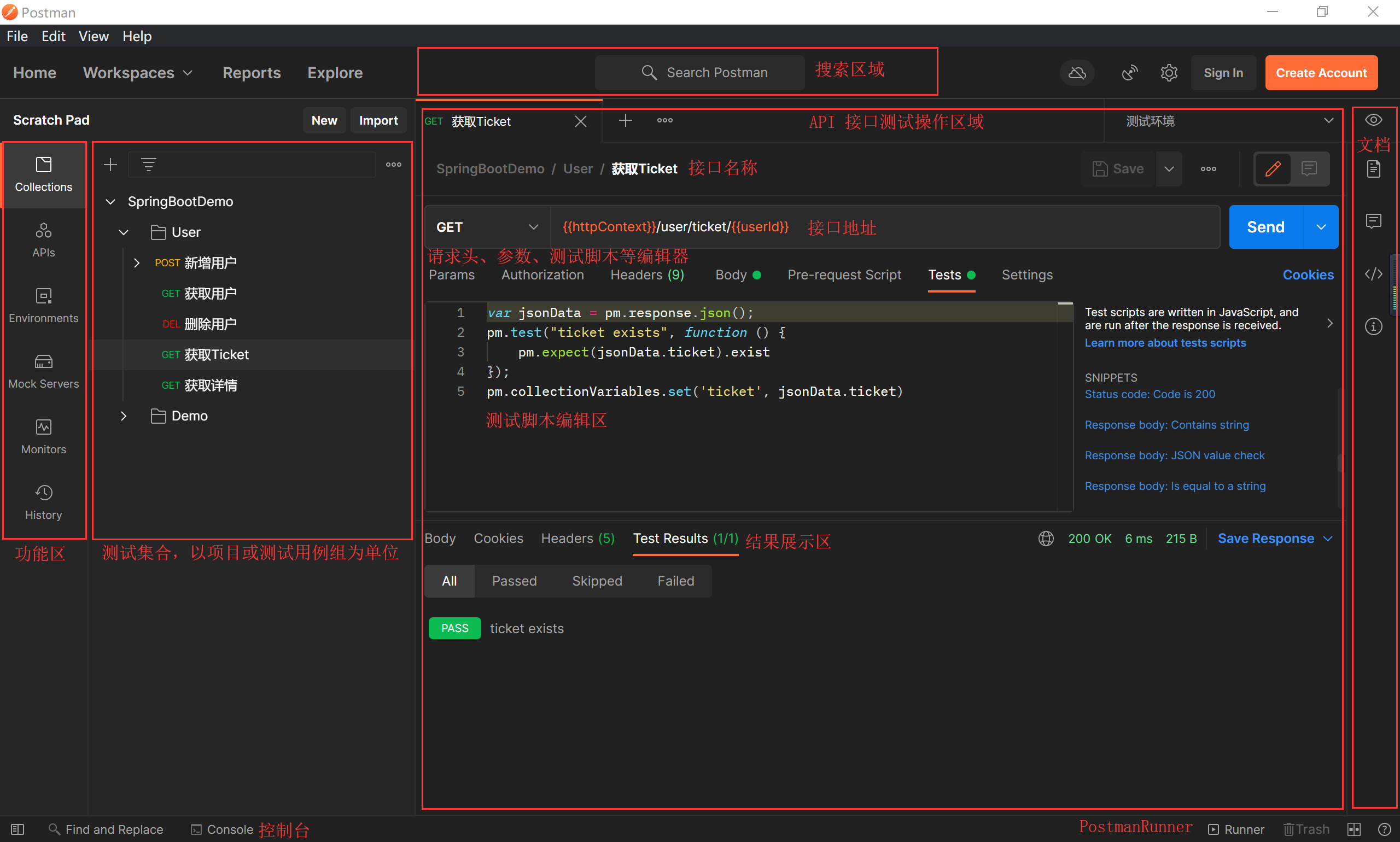Image resolution: width=1400 pixels, height=842 pixels.
Task: Open the code snippet icon in right sidebar
Action: tap(1373, 274)
